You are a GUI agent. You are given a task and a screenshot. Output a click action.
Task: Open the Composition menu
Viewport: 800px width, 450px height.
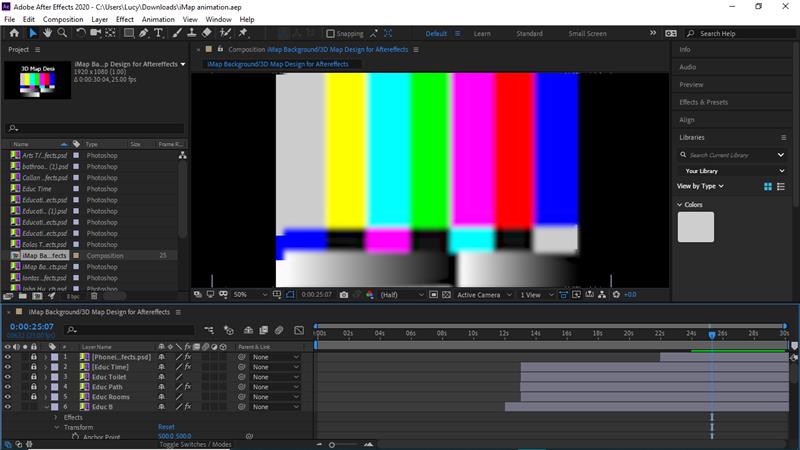point(63,19)
